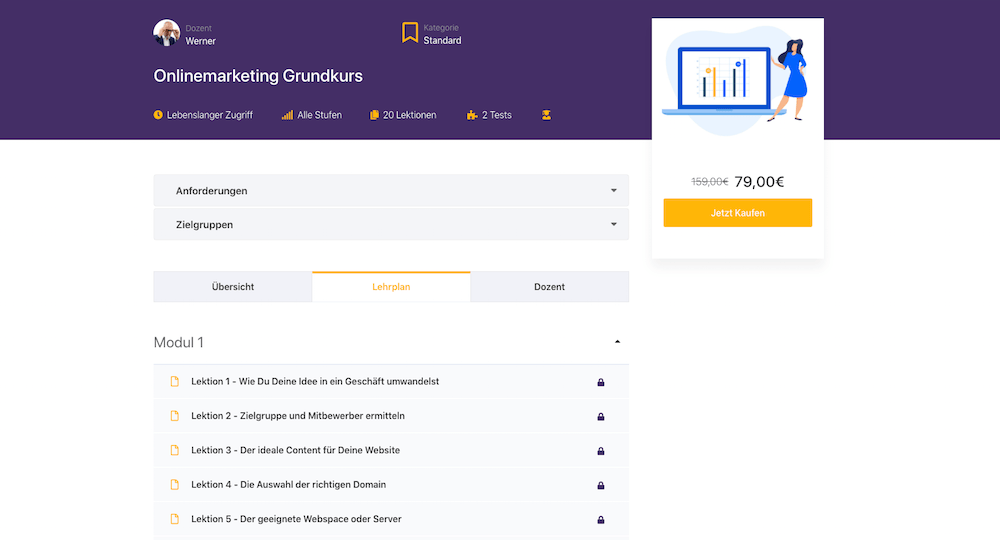Click the instructor name Werner
The image size is (1000, 540).
click(x=200, y=41)
